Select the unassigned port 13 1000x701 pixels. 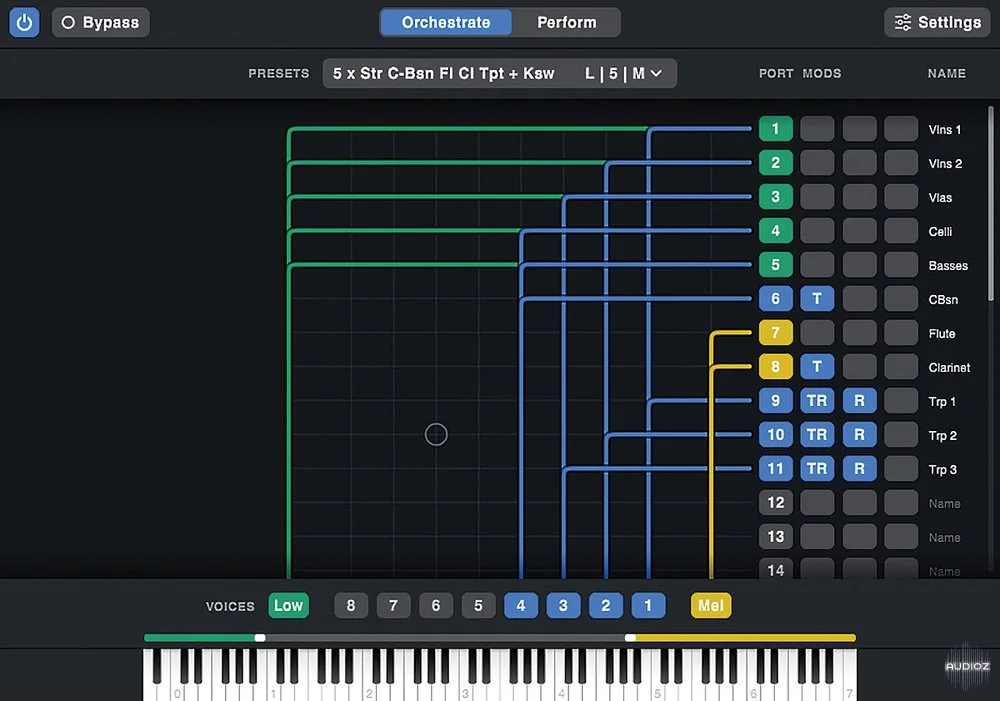pyautogui.click(x=776, y=536)
